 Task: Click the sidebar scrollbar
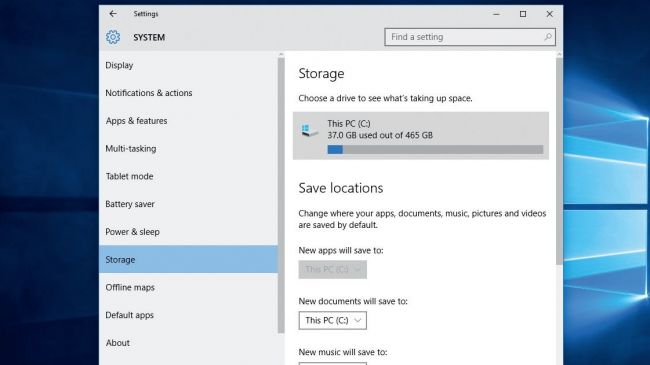tap(281, 195)
